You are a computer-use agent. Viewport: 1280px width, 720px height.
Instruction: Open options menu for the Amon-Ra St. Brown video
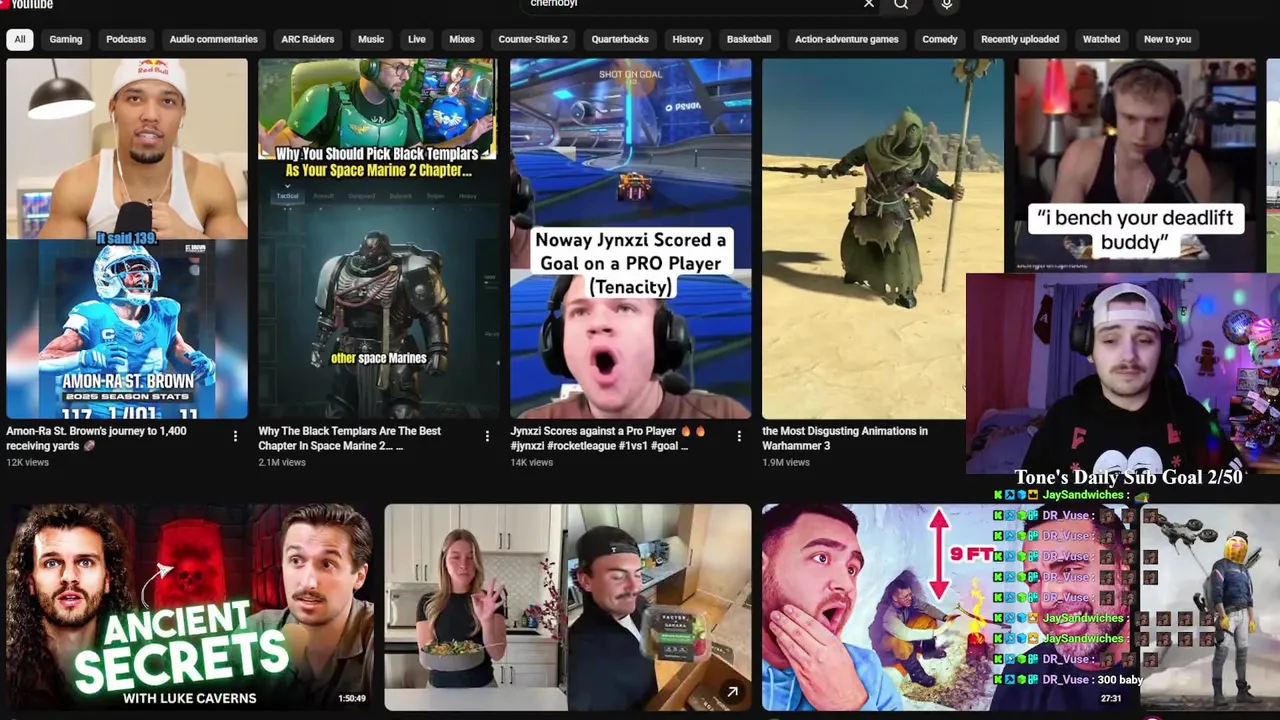click(x=235, y=436)
